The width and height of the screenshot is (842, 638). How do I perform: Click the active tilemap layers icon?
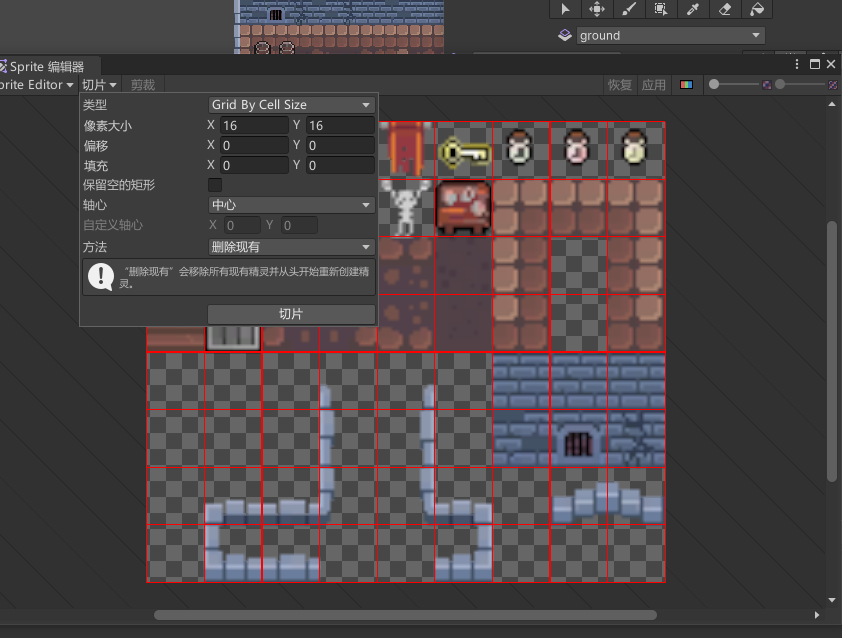[x=565, y=35]
